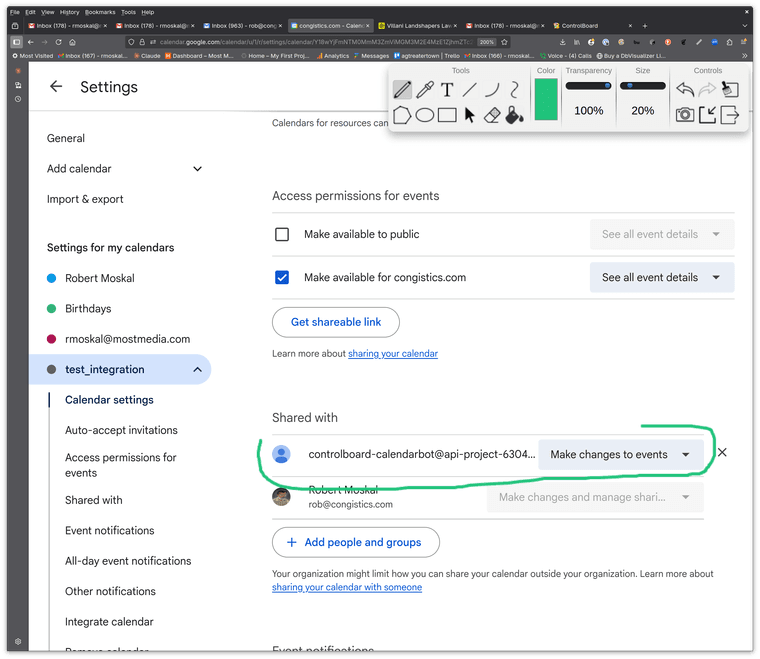The height and width of the screenshot is (659, 760).
Task: Open the See all event details dropdown for congistics.com
Action: tap(661, 277)
